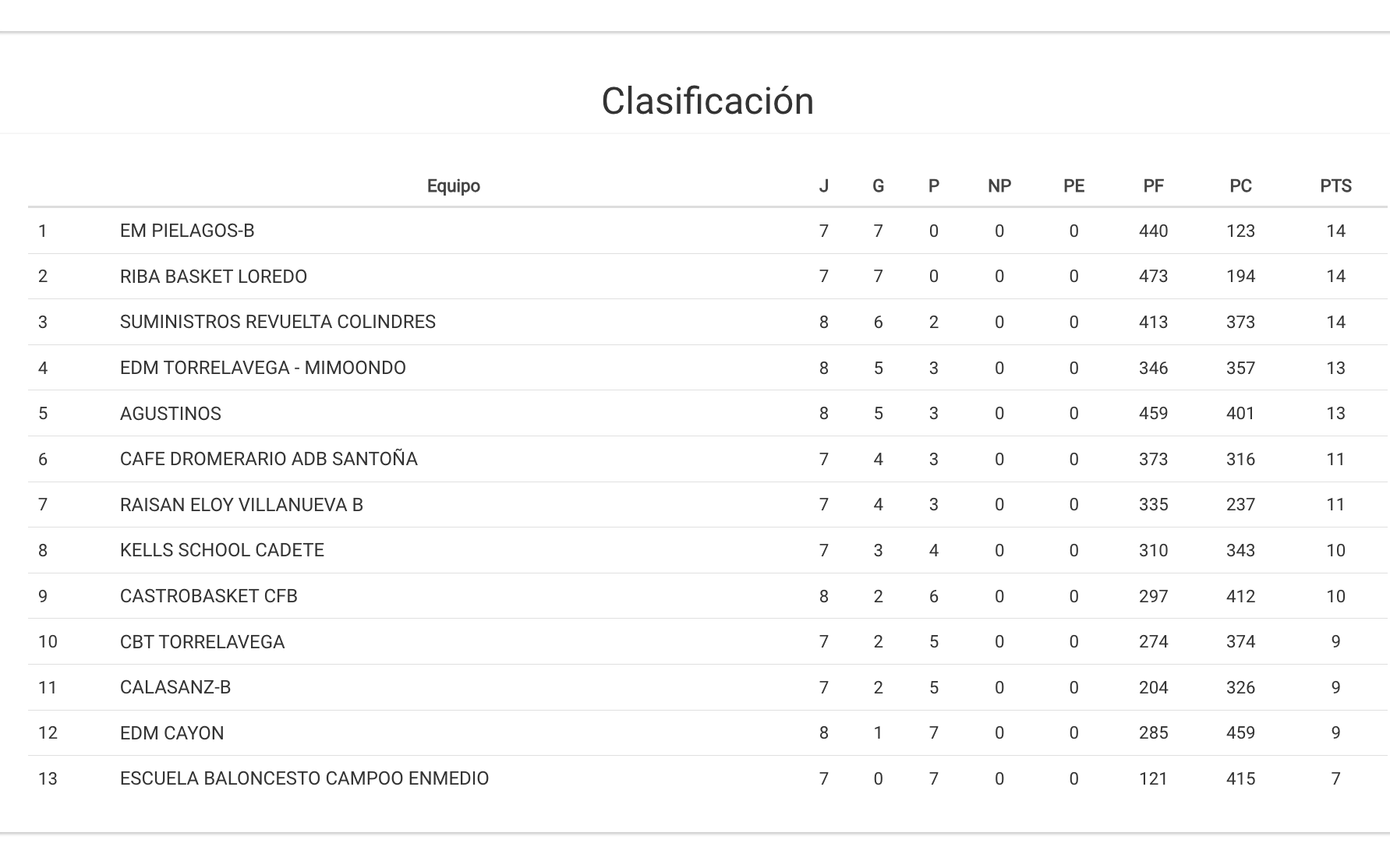Click the CALASANZ-B team name
1390x868 pixels.
[x=175, y=687]
